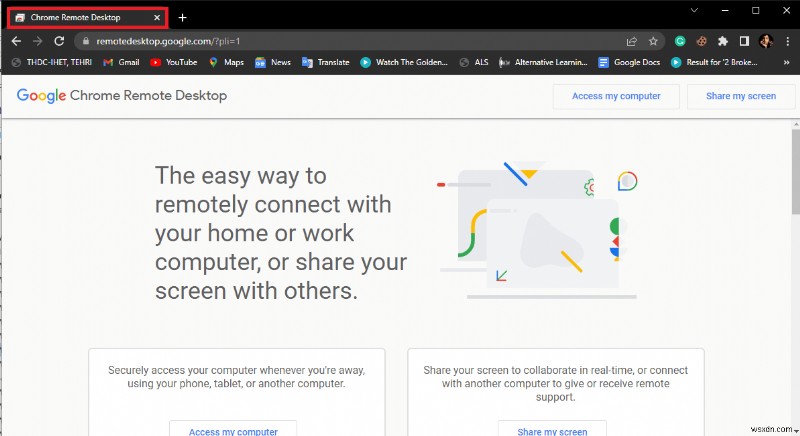Click Access my computer in the lower card

(x=233, y=431)
